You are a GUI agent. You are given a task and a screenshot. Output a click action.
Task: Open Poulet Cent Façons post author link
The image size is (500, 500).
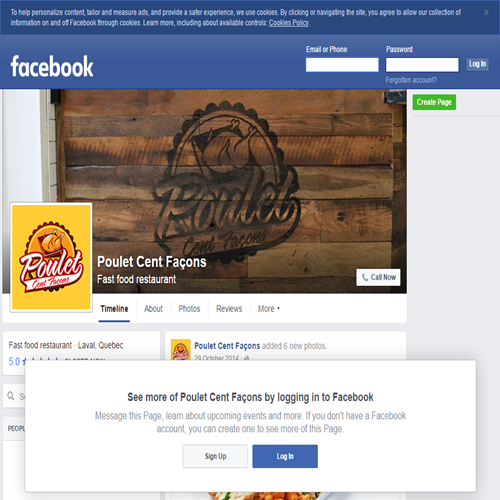click(x=227, y=346)
